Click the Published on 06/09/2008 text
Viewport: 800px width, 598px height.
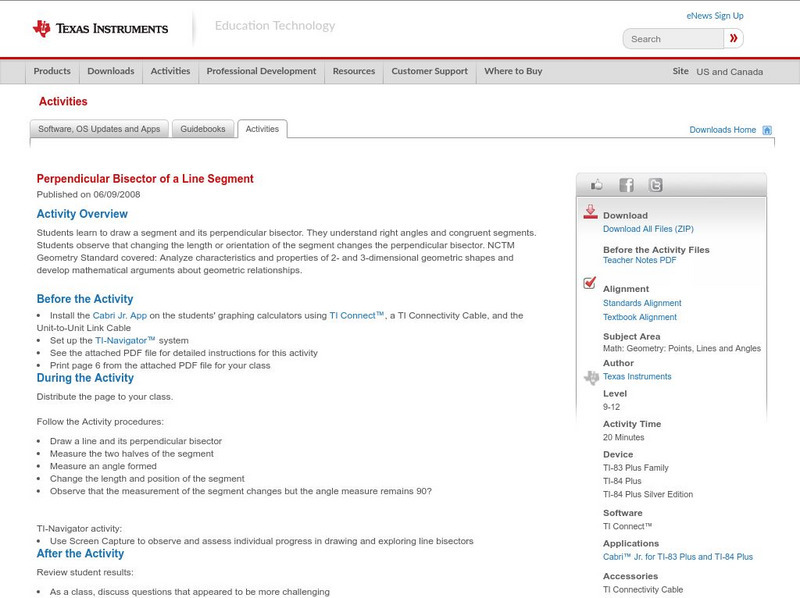[88, 194]
